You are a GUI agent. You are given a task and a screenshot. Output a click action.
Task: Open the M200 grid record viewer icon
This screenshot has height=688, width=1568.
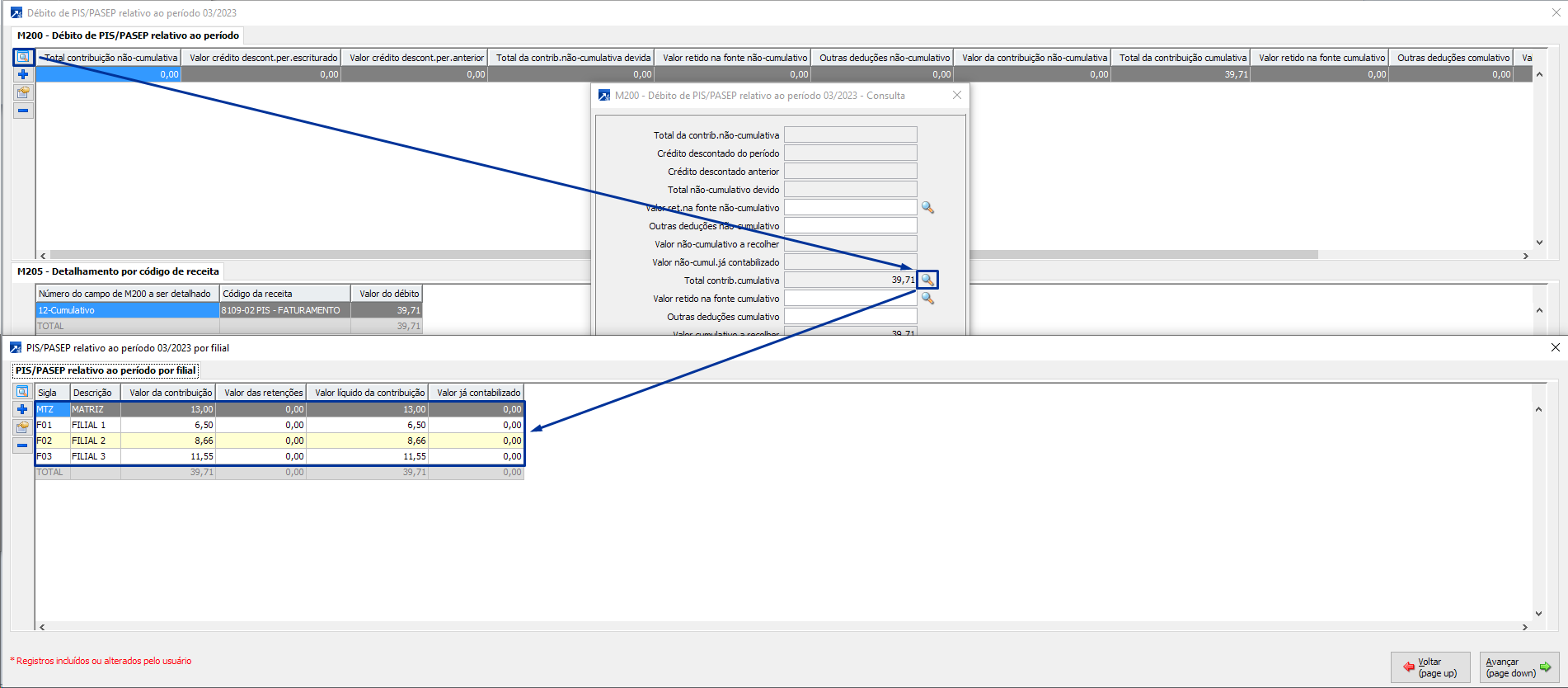click(23, 57)
